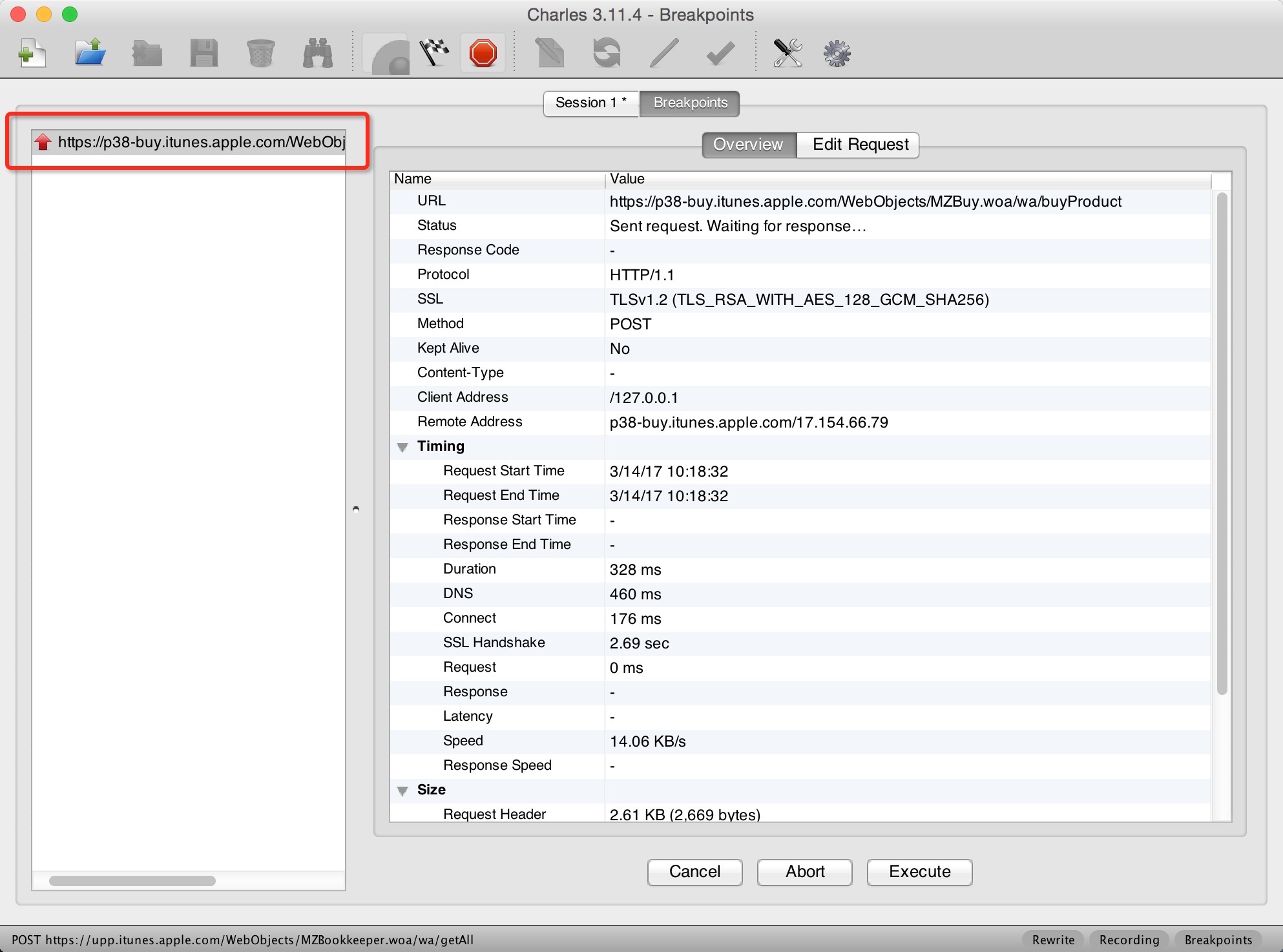
Task: Click the open session folder icon
Action: coord(90,55)
